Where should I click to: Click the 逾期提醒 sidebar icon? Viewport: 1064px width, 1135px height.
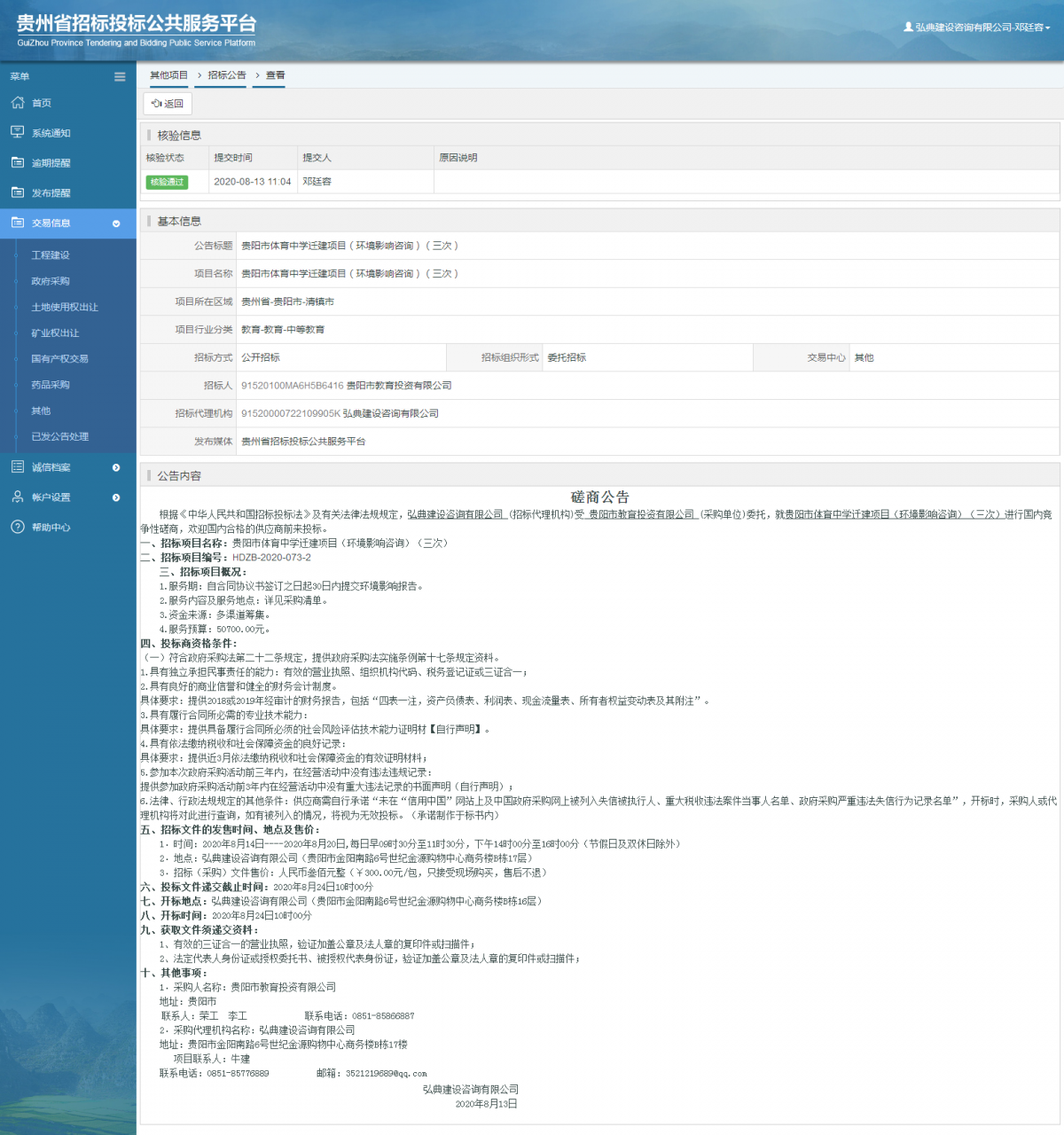tap(18, 162)
